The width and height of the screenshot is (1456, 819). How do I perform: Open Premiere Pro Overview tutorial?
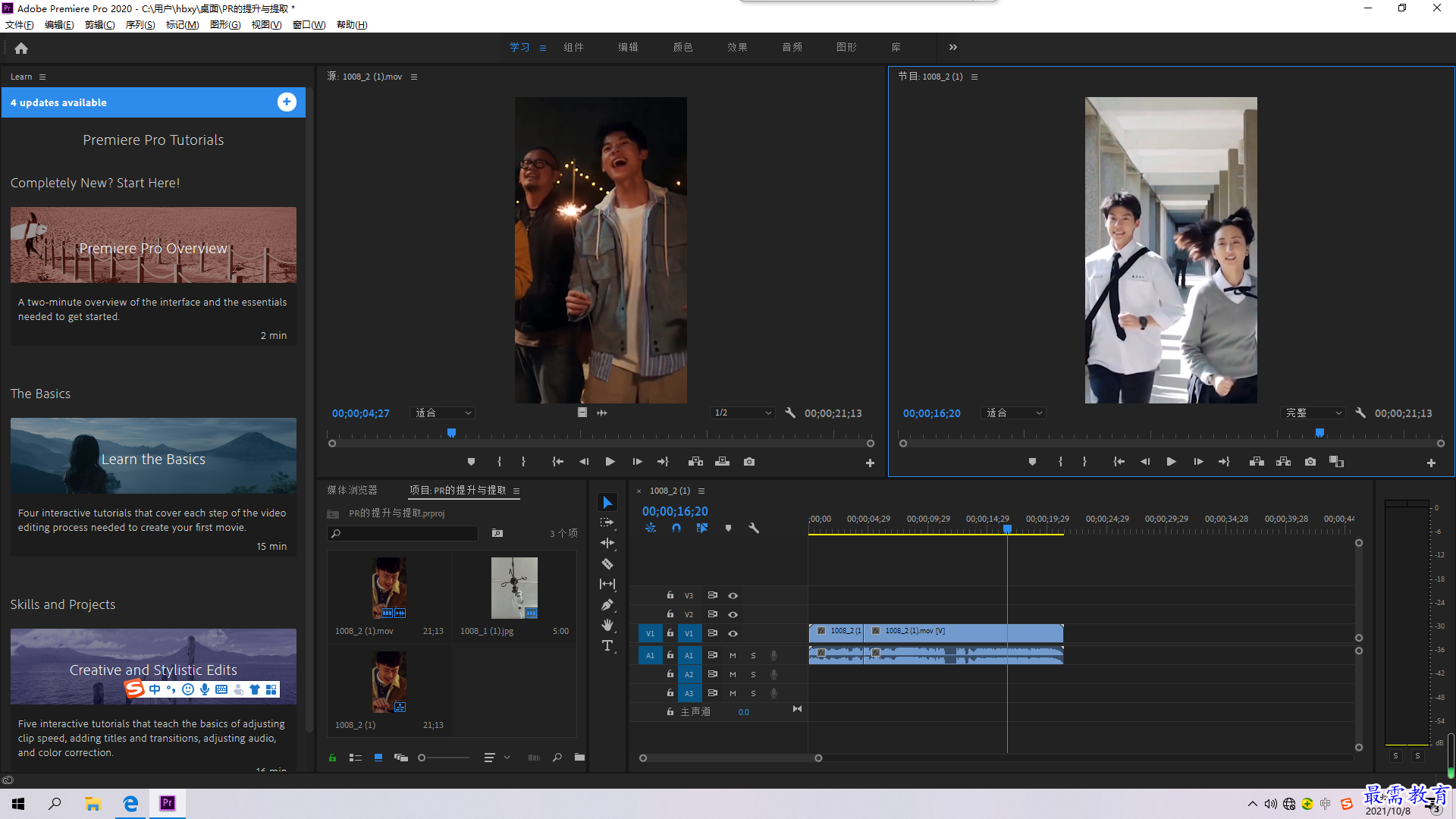click(153, 245)
